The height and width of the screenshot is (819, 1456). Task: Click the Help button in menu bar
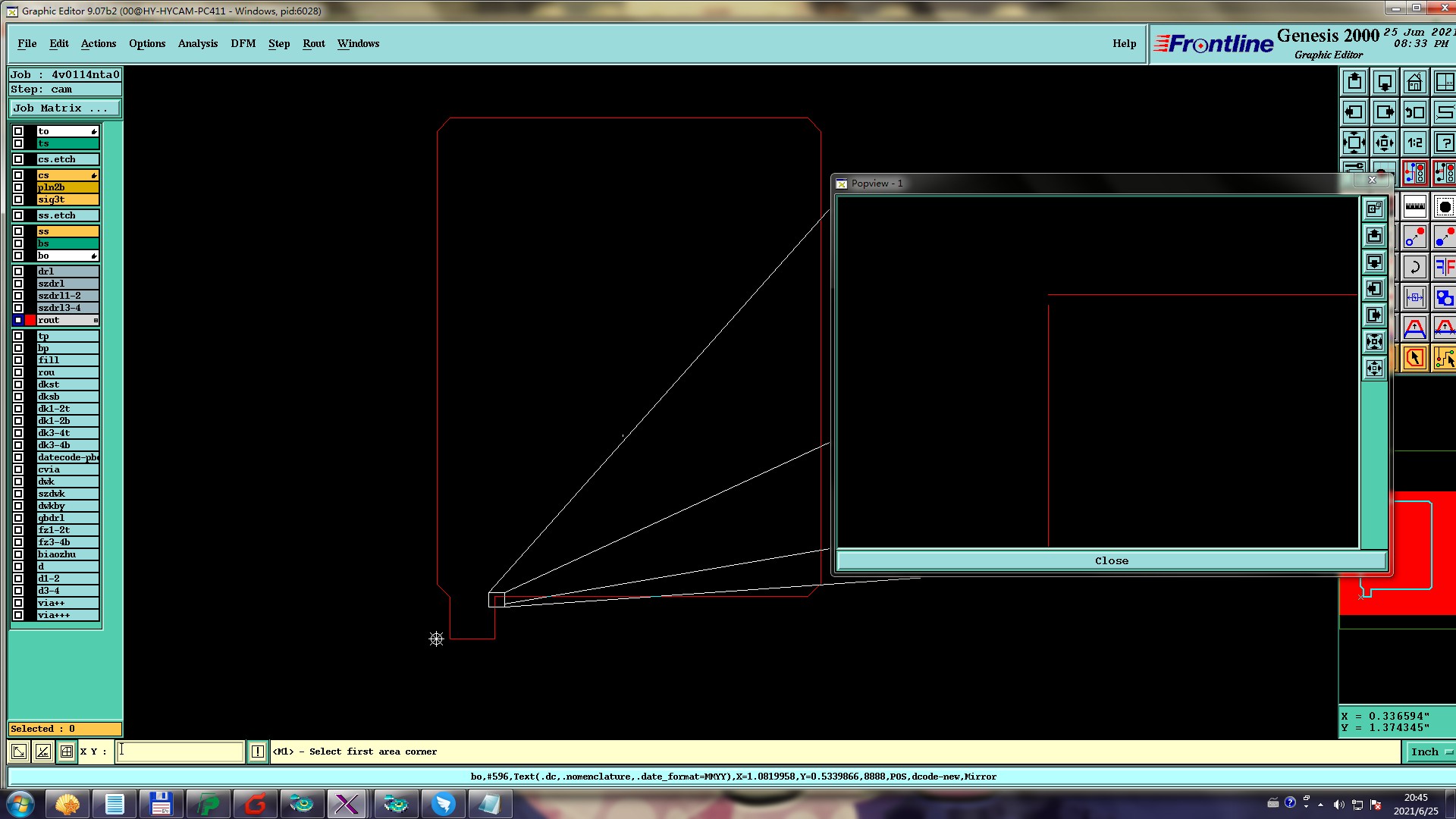click(1124, 43)
